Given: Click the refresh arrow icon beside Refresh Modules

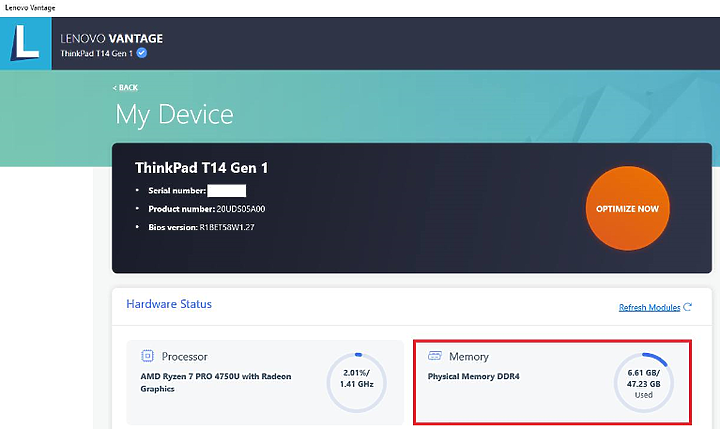Looking at the screenshot, I should click(687, 307).
